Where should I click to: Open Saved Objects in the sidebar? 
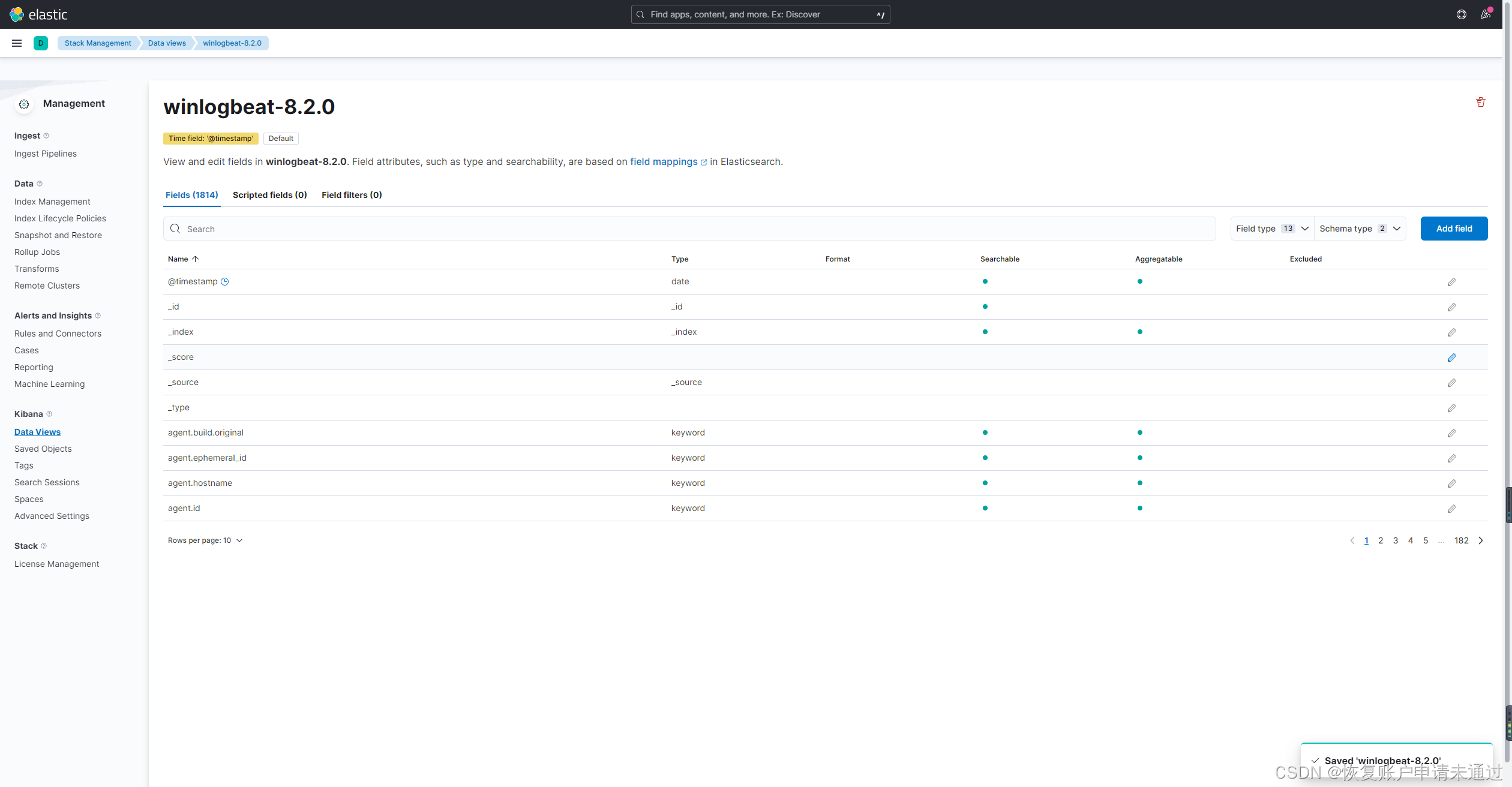(x=43, y=449)
